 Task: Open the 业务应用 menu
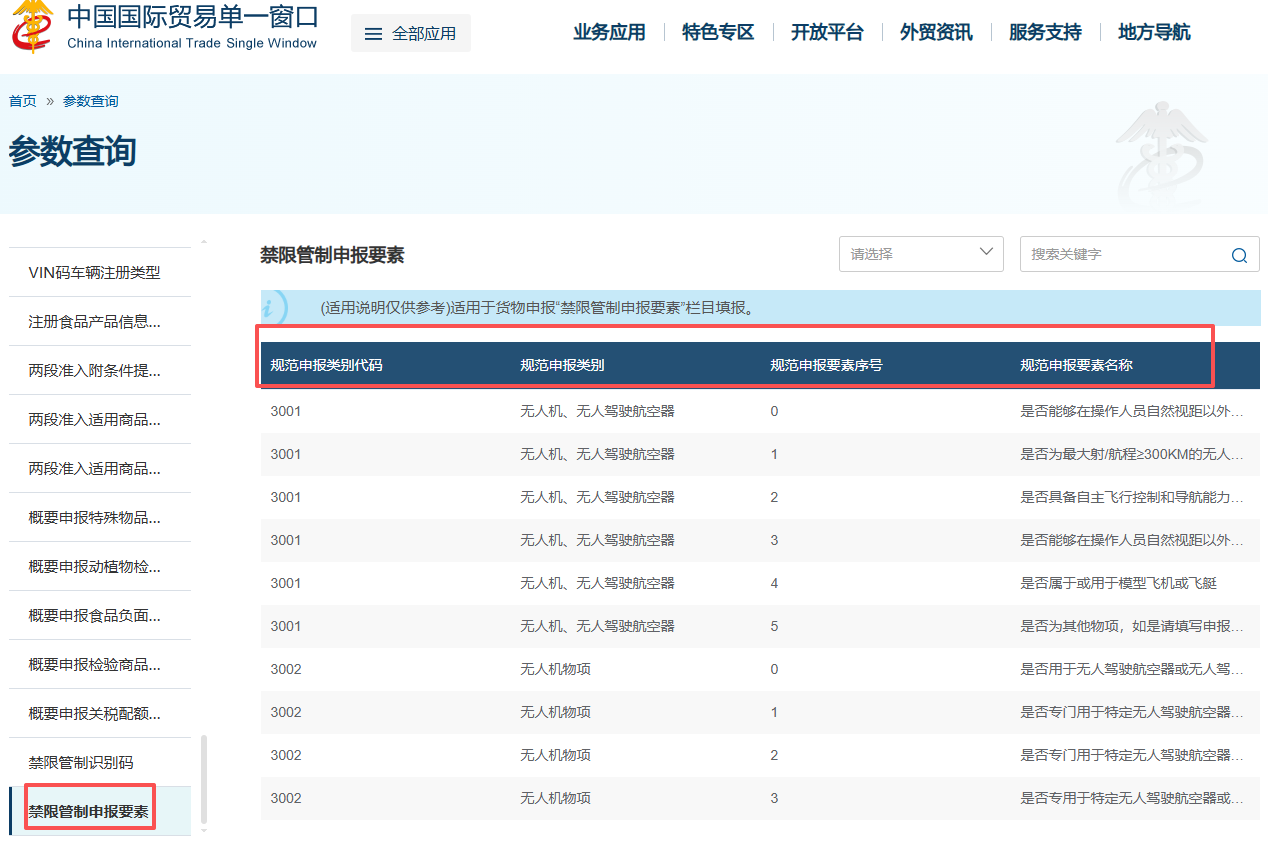point(609,31)
